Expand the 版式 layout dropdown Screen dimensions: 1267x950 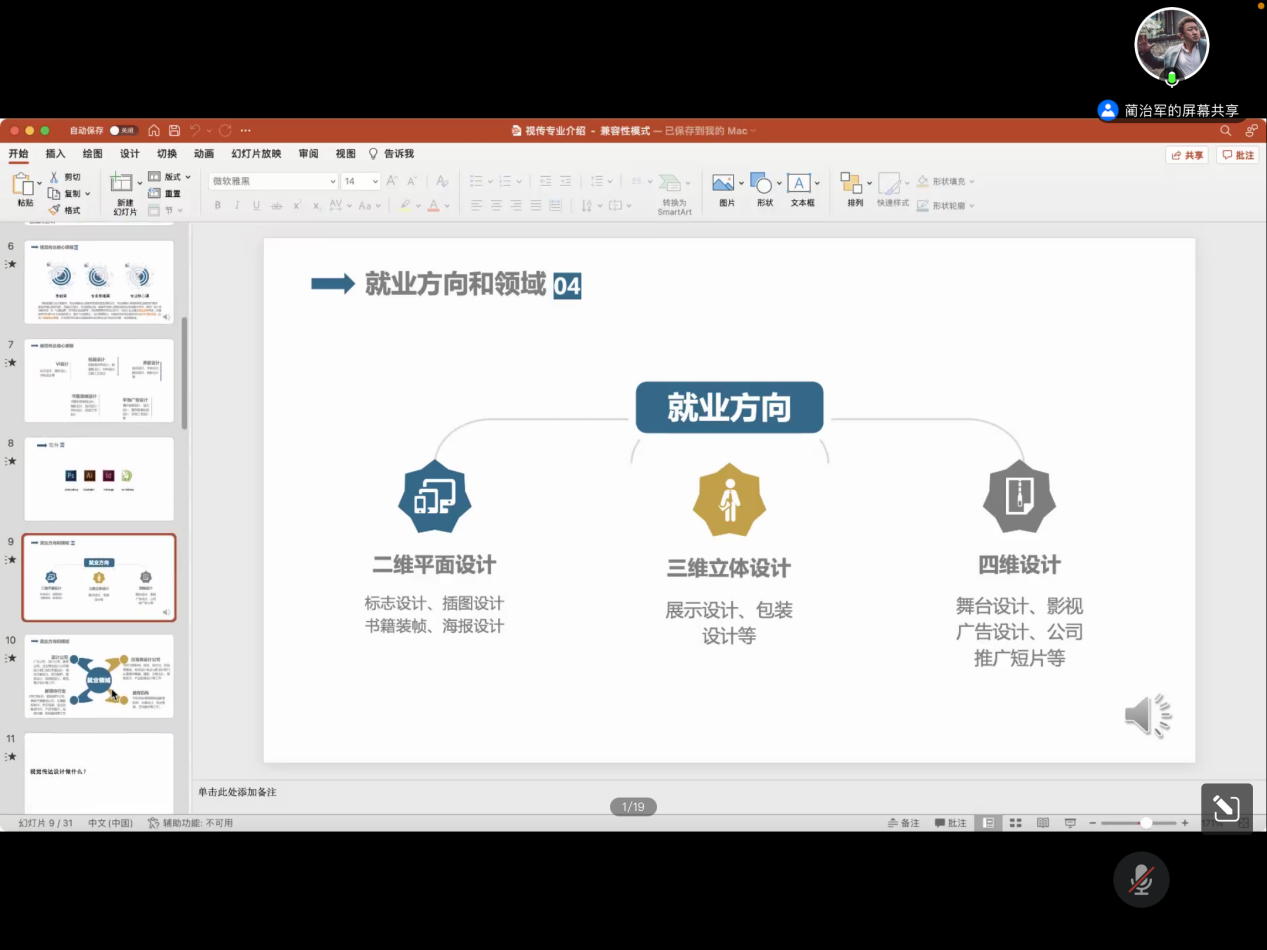pos(170,177)
